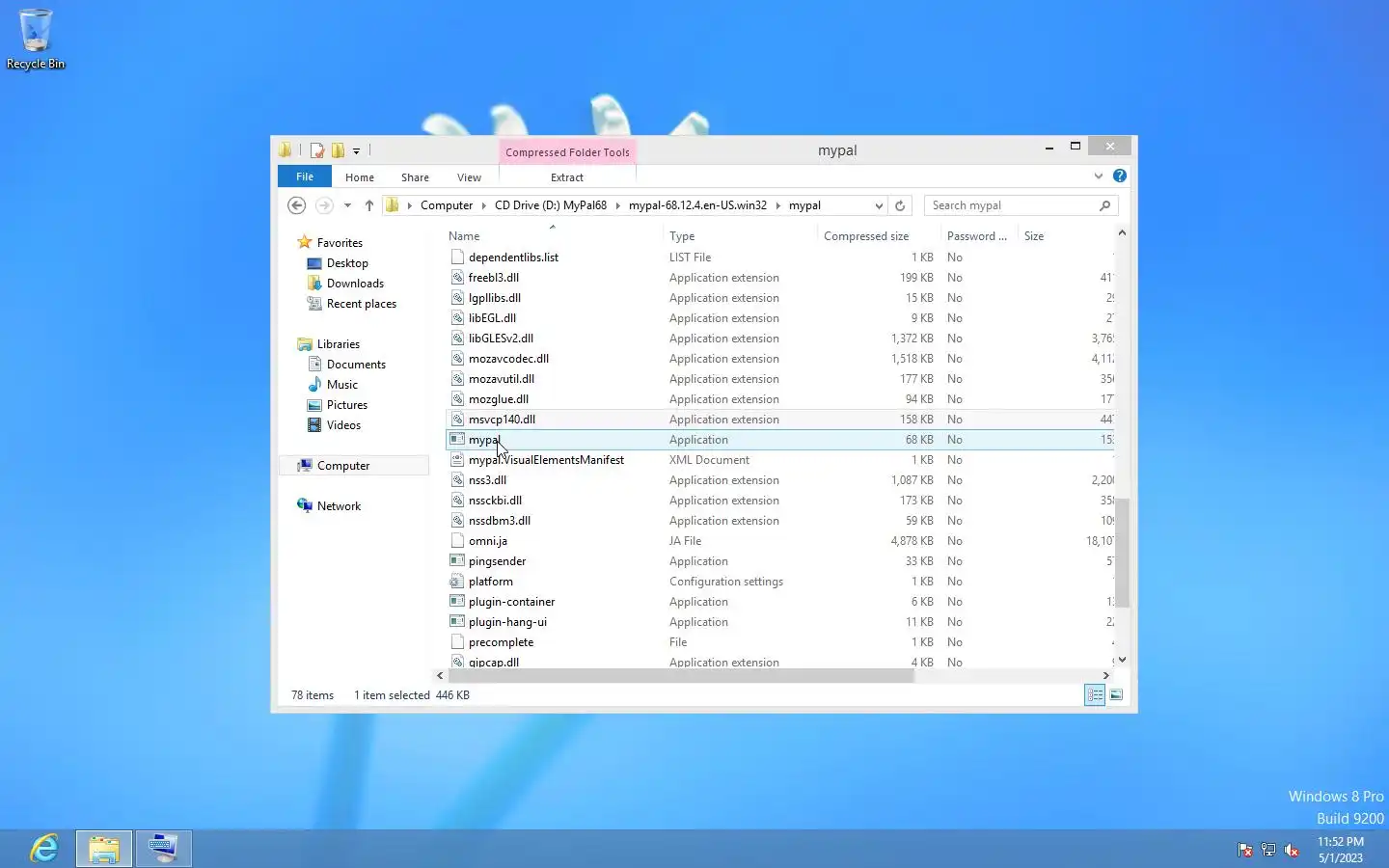Click the muted volume tray icon

[x=1292, y=850]
